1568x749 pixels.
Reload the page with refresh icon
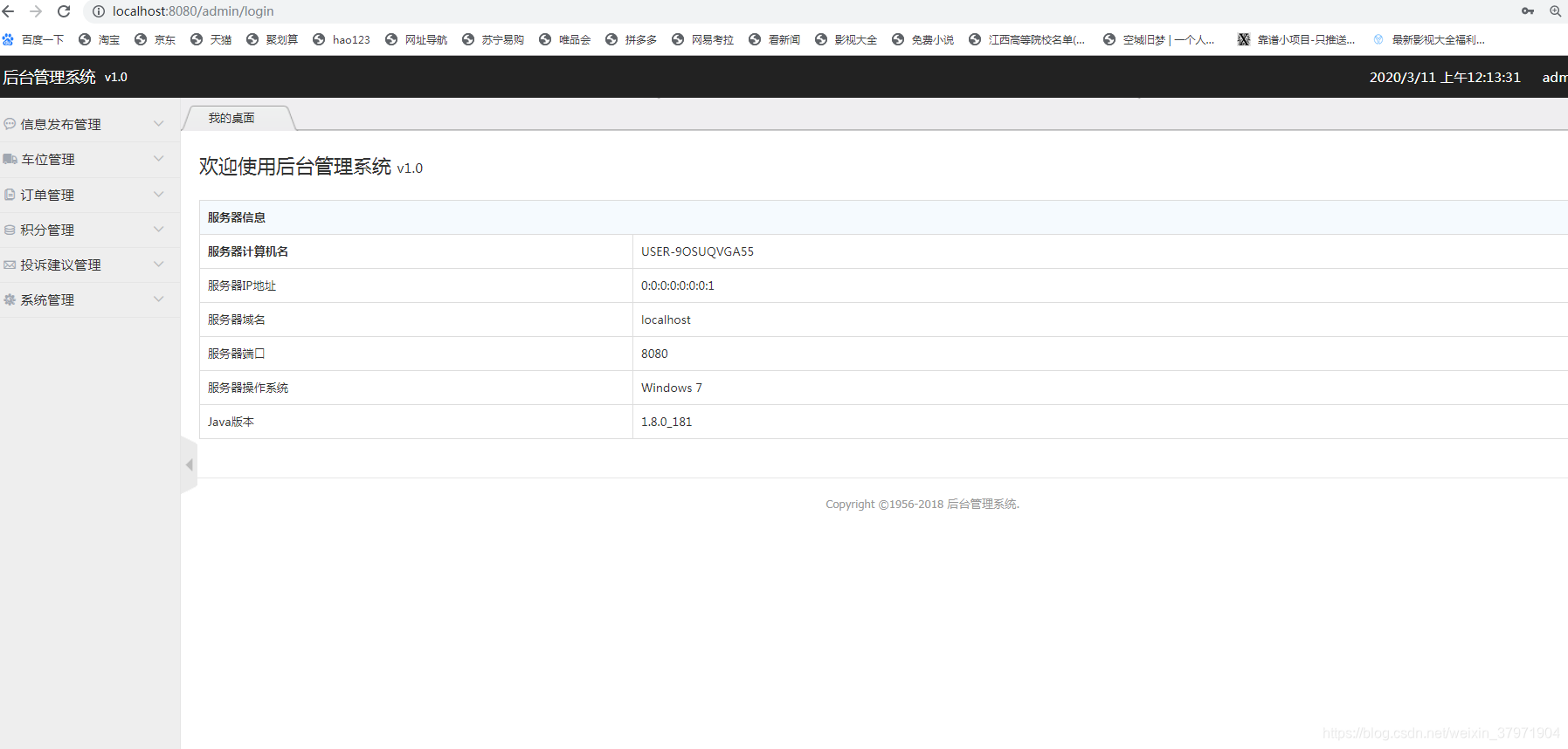(64, 11)
